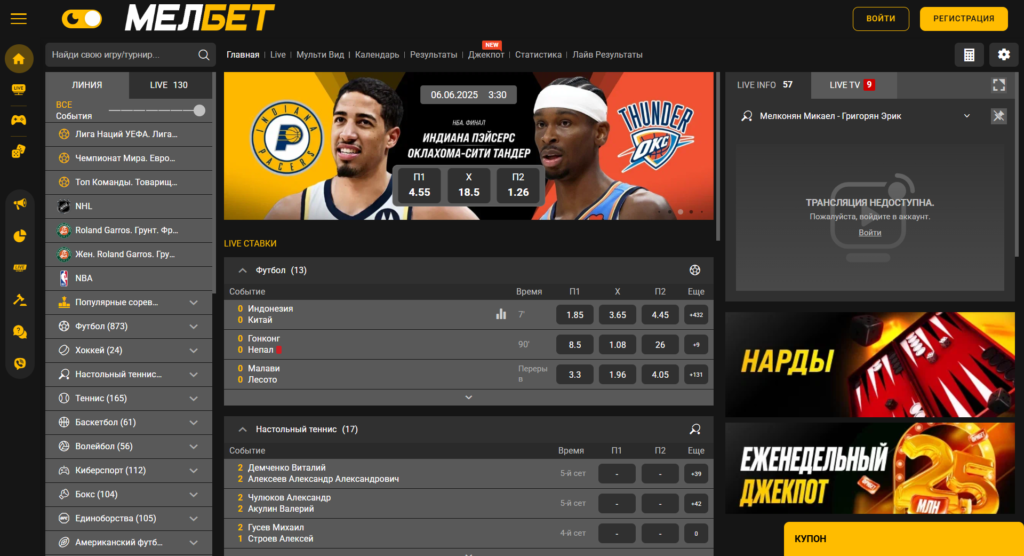Expand Популярные соревнования category
This screenshot has width=1024, height=556.
[x=129, y=303]
